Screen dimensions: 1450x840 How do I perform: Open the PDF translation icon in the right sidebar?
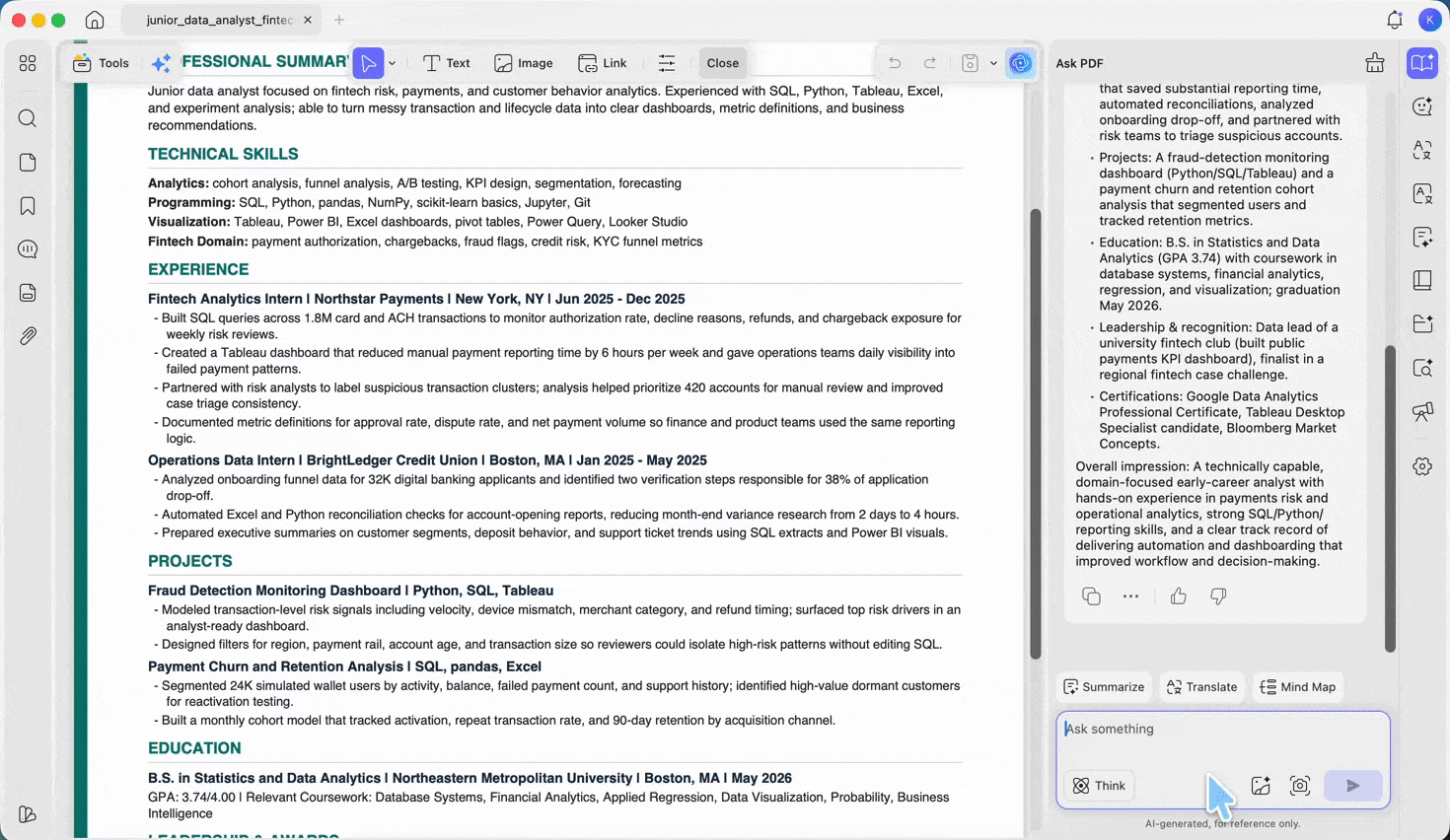[x=1422, y=193]
